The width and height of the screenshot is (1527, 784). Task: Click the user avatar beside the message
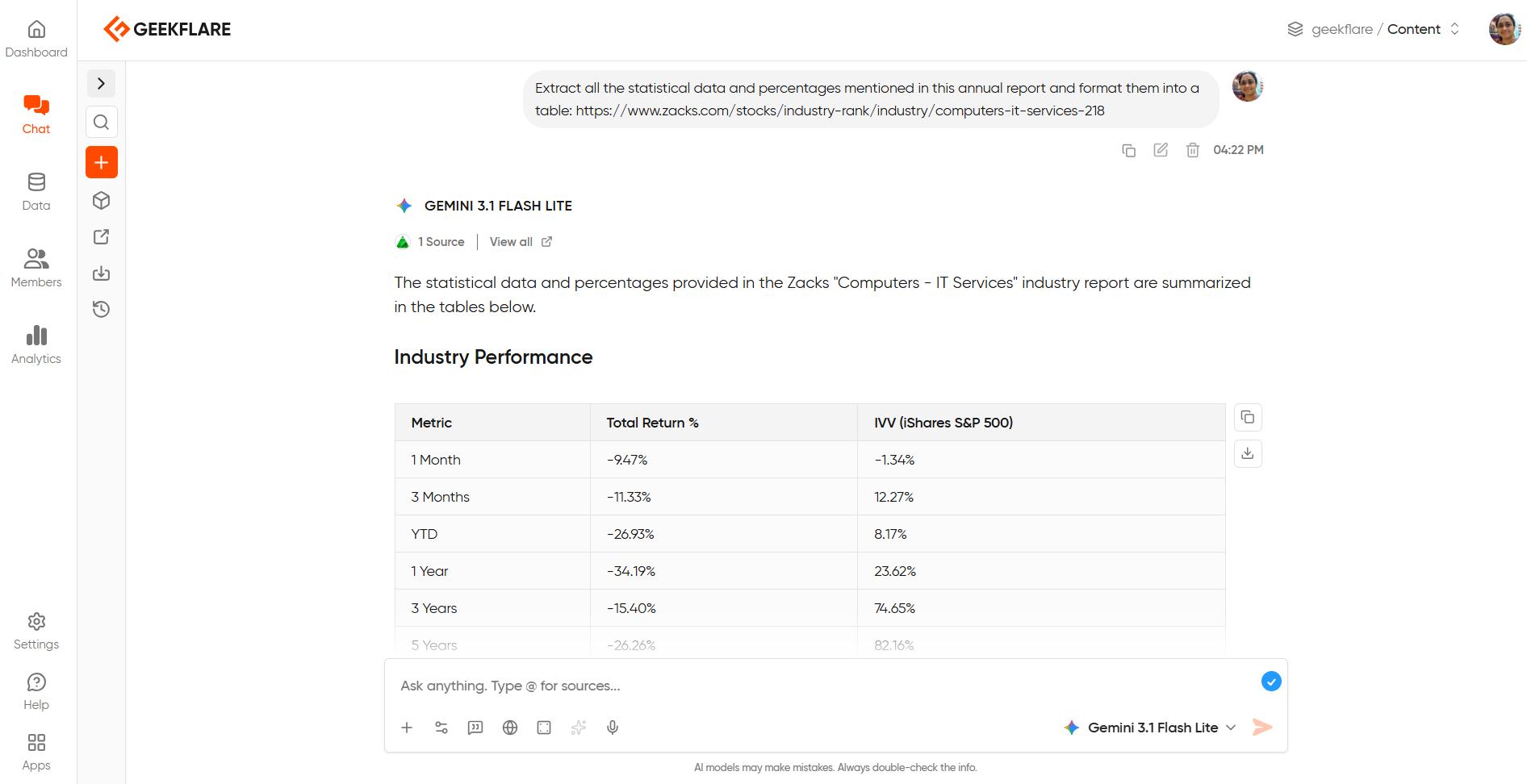(1247, 86)
